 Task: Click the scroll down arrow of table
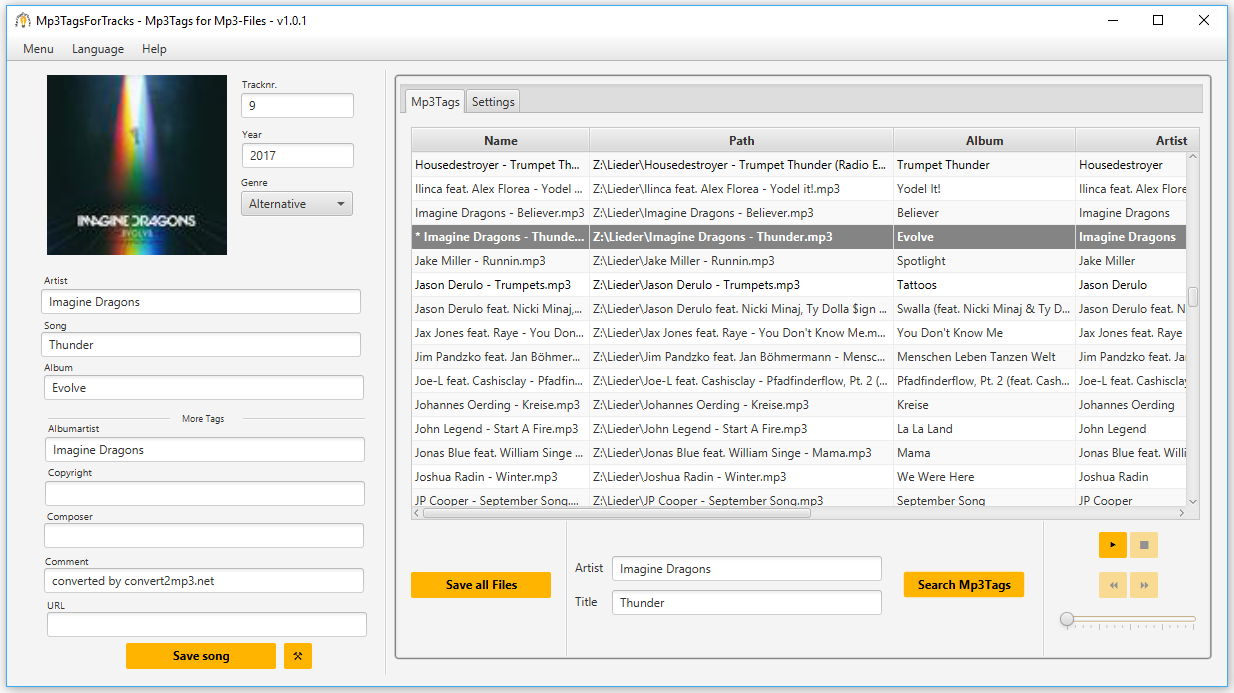click(x=1193, y=501)
